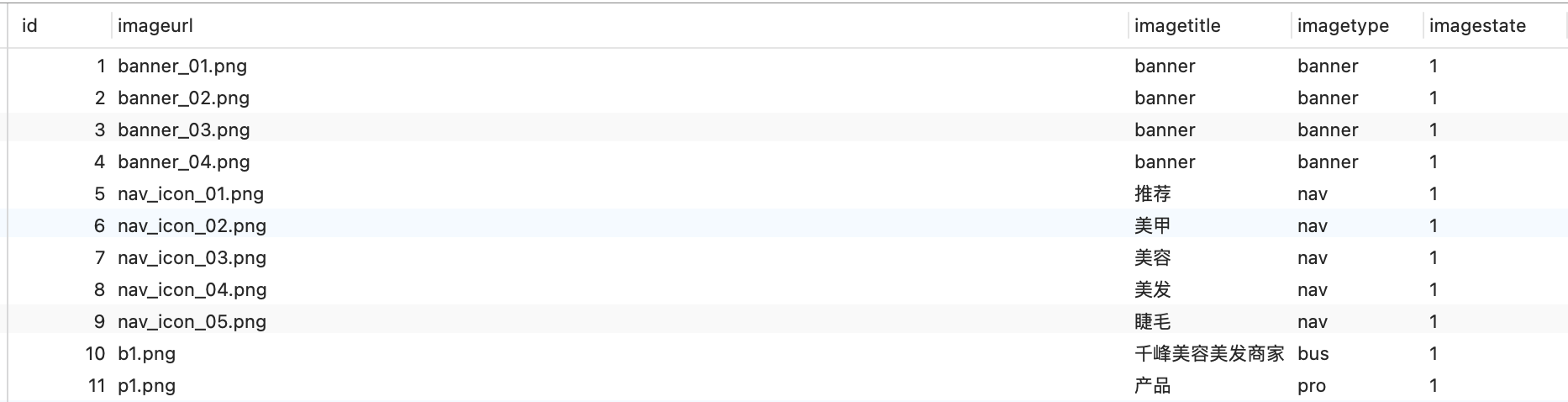
Task: Click the imagetype column header
Action: click(1357, 26)
